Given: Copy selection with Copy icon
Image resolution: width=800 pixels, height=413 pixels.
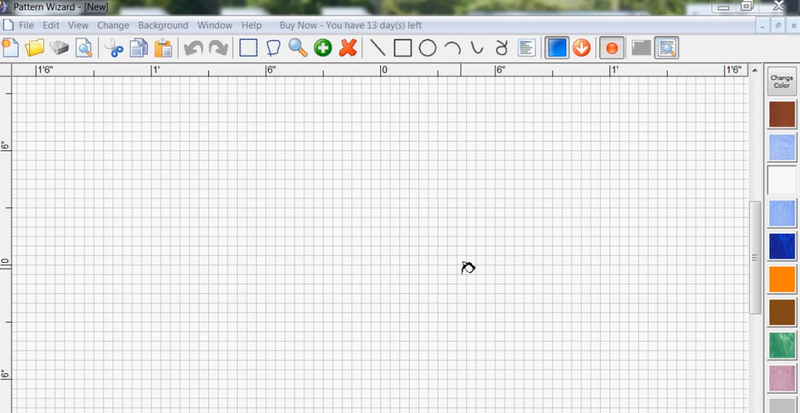Looking at the screenshot, I should point(138,48).
